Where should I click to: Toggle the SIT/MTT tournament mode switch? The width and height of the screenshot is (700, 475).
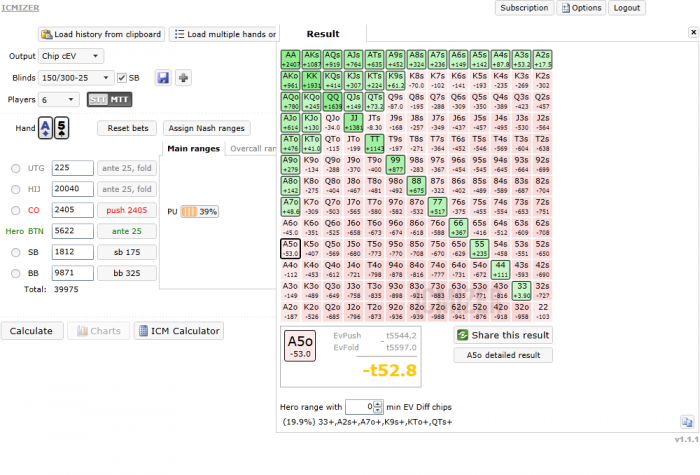[x=109, y=100]
